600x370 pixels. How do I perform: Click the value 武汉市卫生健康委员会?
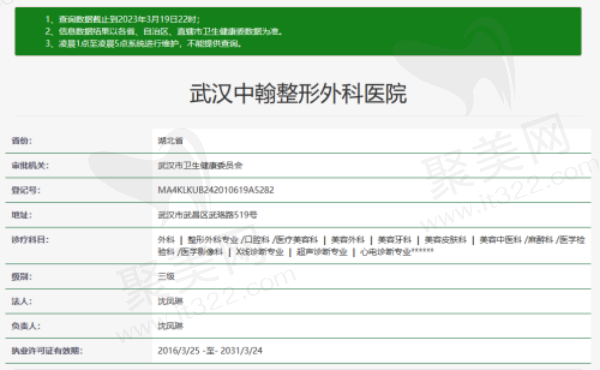(x=200, y=166)
